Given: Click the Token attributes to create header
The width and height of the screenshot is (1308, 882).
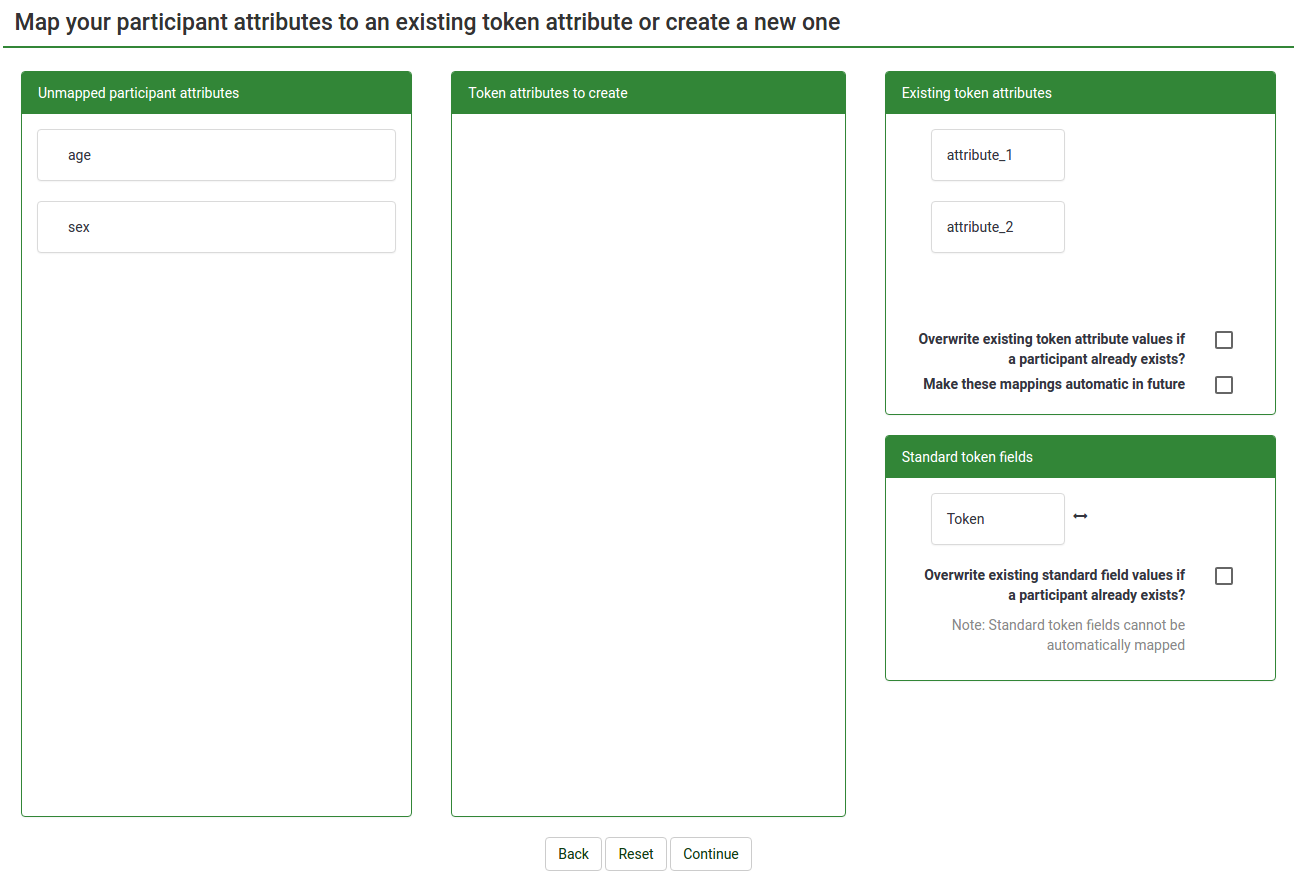Looking at the screenshot, I should coord(648,93).
